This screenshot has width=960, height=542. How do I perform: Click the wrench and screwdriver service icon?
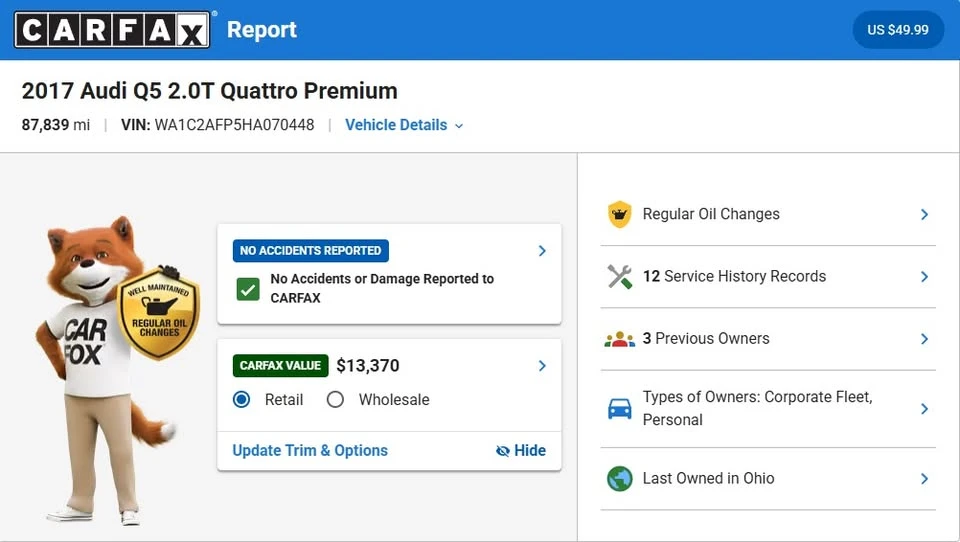(x=620, y=277)
